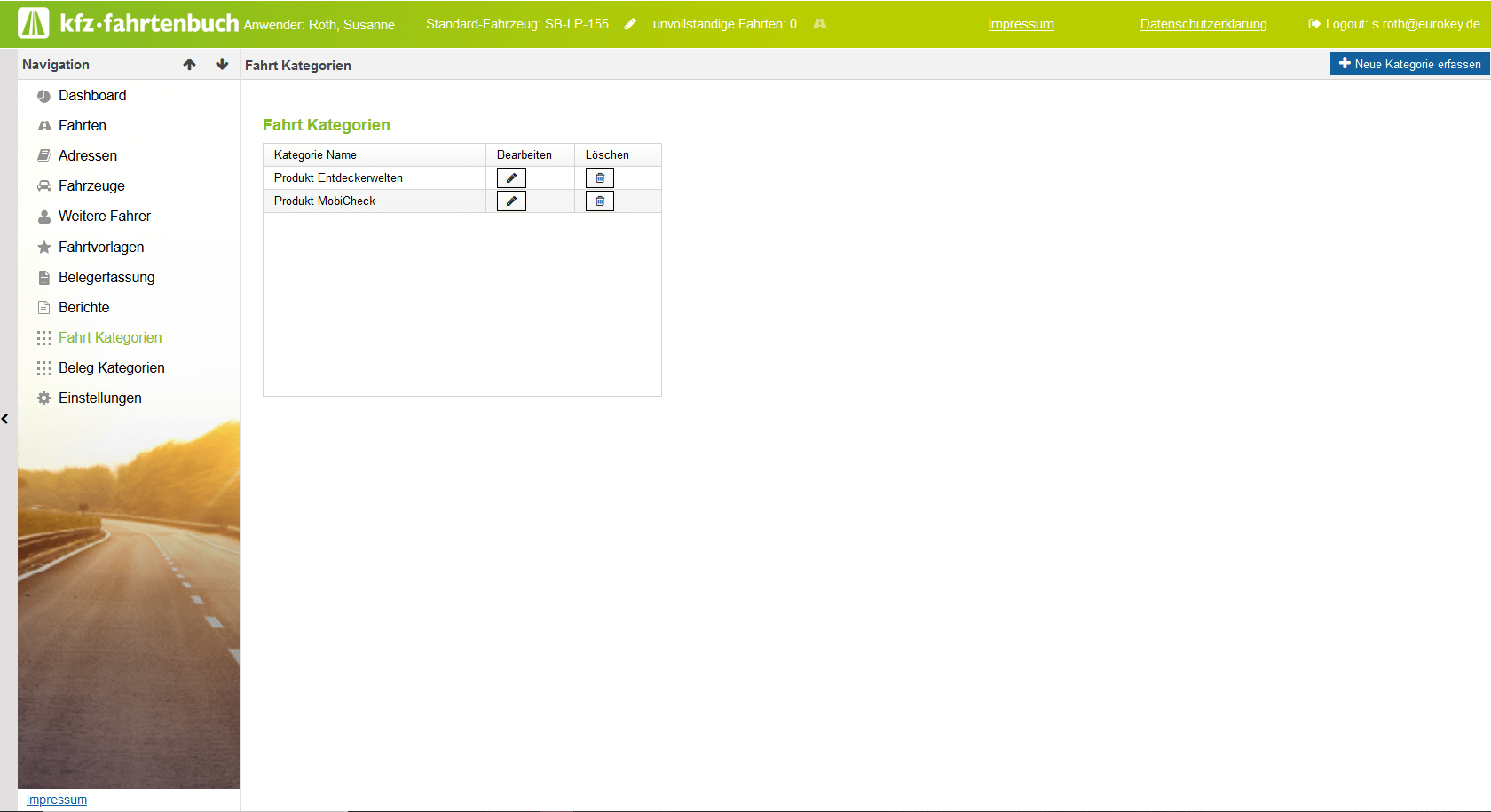Edit the Produkt Entdeckerwelten category
The width and height of the screenshot is (1491, 812).
pyautogui.click(x=511, y=178)
